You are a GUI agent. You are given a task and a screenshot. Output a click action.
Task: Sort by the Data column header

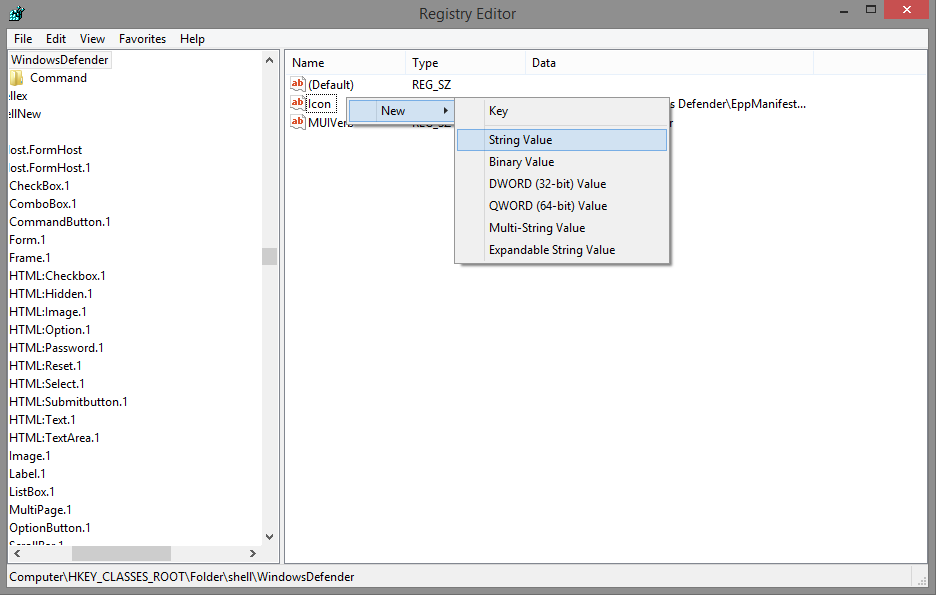669,63
